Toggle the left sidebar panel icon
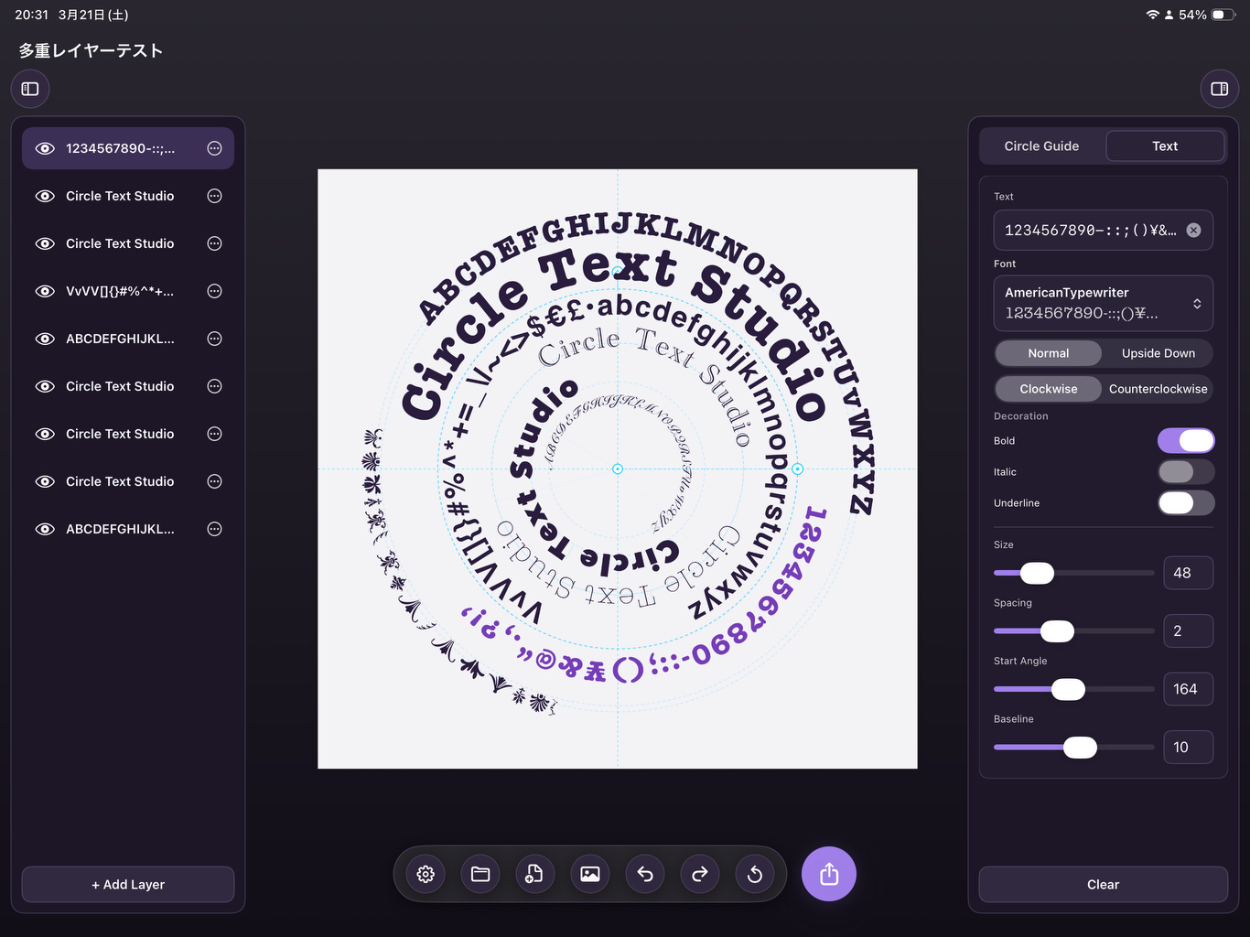1250x937 pixels. 30,89
